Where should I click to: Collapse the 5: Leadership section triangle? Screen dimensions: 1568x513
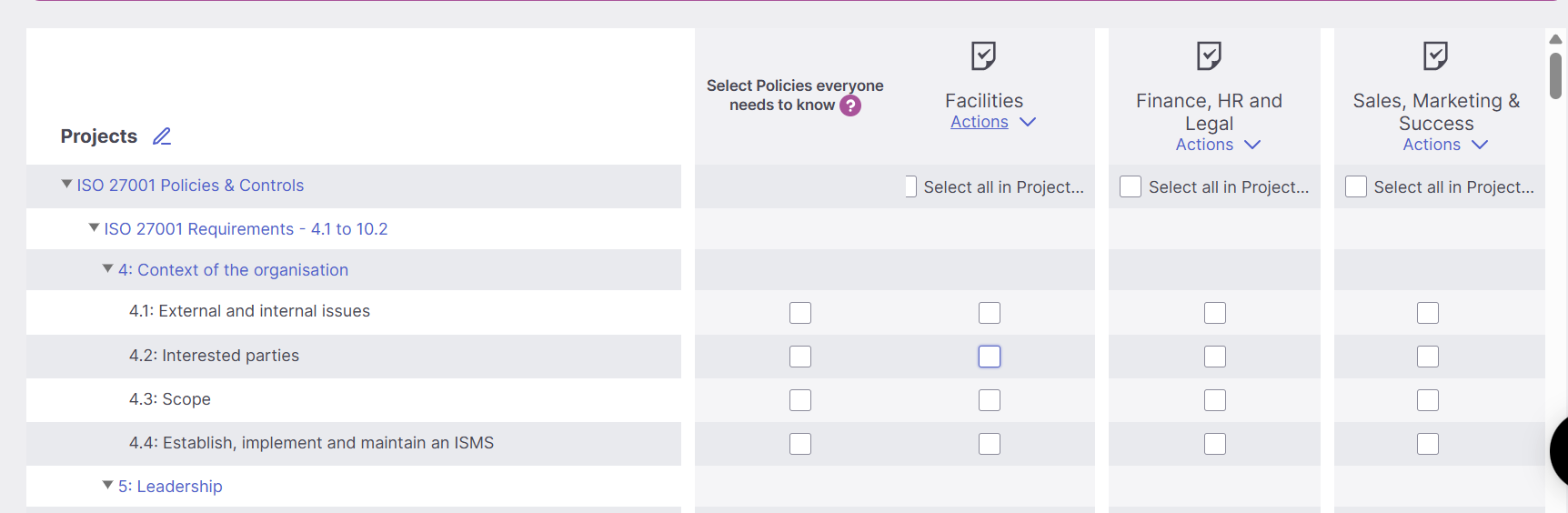pyautogui.click(x=108, y=486)
